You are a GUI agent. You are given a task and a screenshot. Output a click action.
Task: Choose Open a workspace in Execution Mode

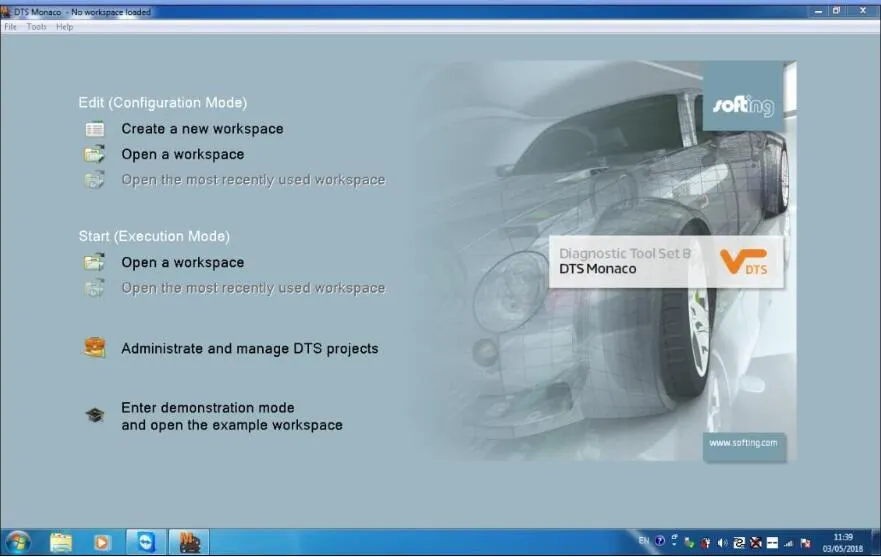pos(183,262)
